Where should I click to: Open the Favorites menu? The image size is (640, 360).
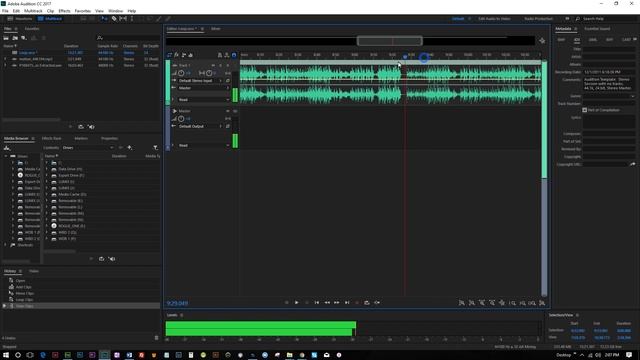pyautogui.click(x=83, y=11)
